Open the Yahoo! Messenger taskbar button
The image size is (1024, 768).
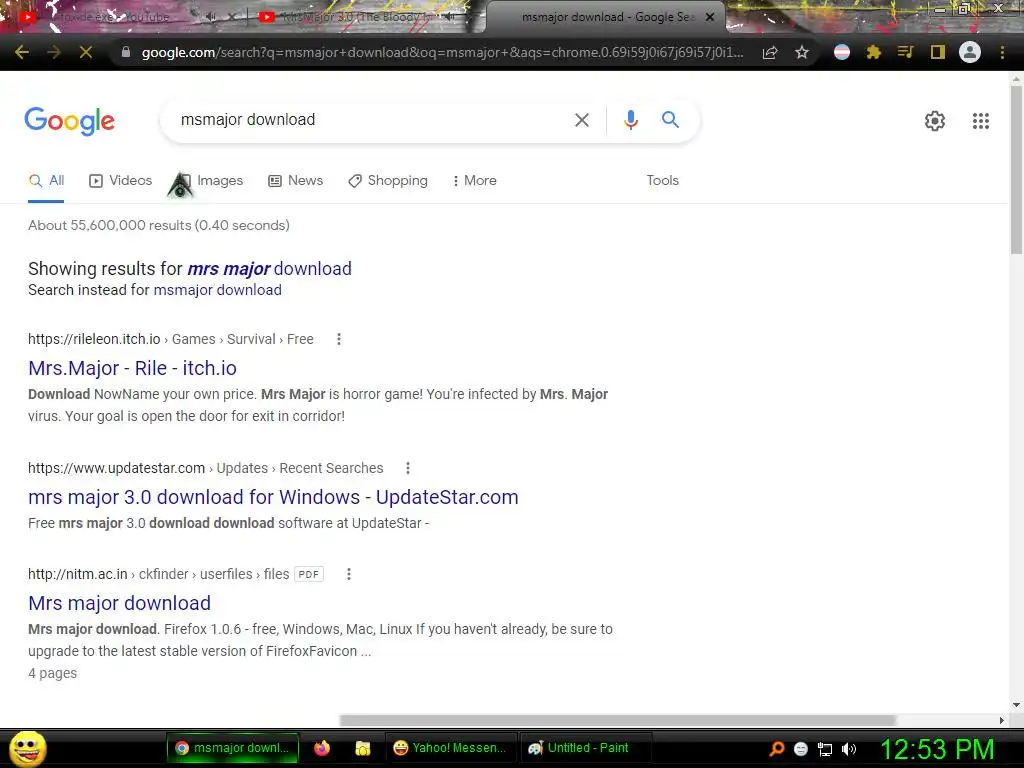pos(451,748)
